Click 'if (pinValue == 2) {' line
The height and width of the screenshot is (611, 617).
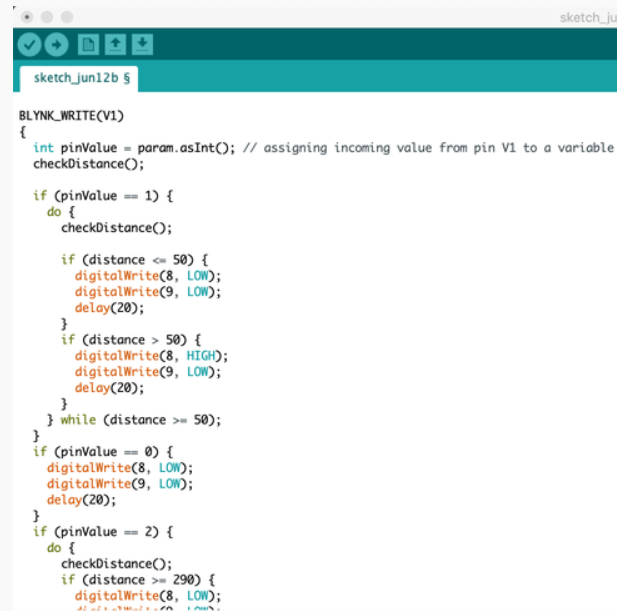coord(103,532)
